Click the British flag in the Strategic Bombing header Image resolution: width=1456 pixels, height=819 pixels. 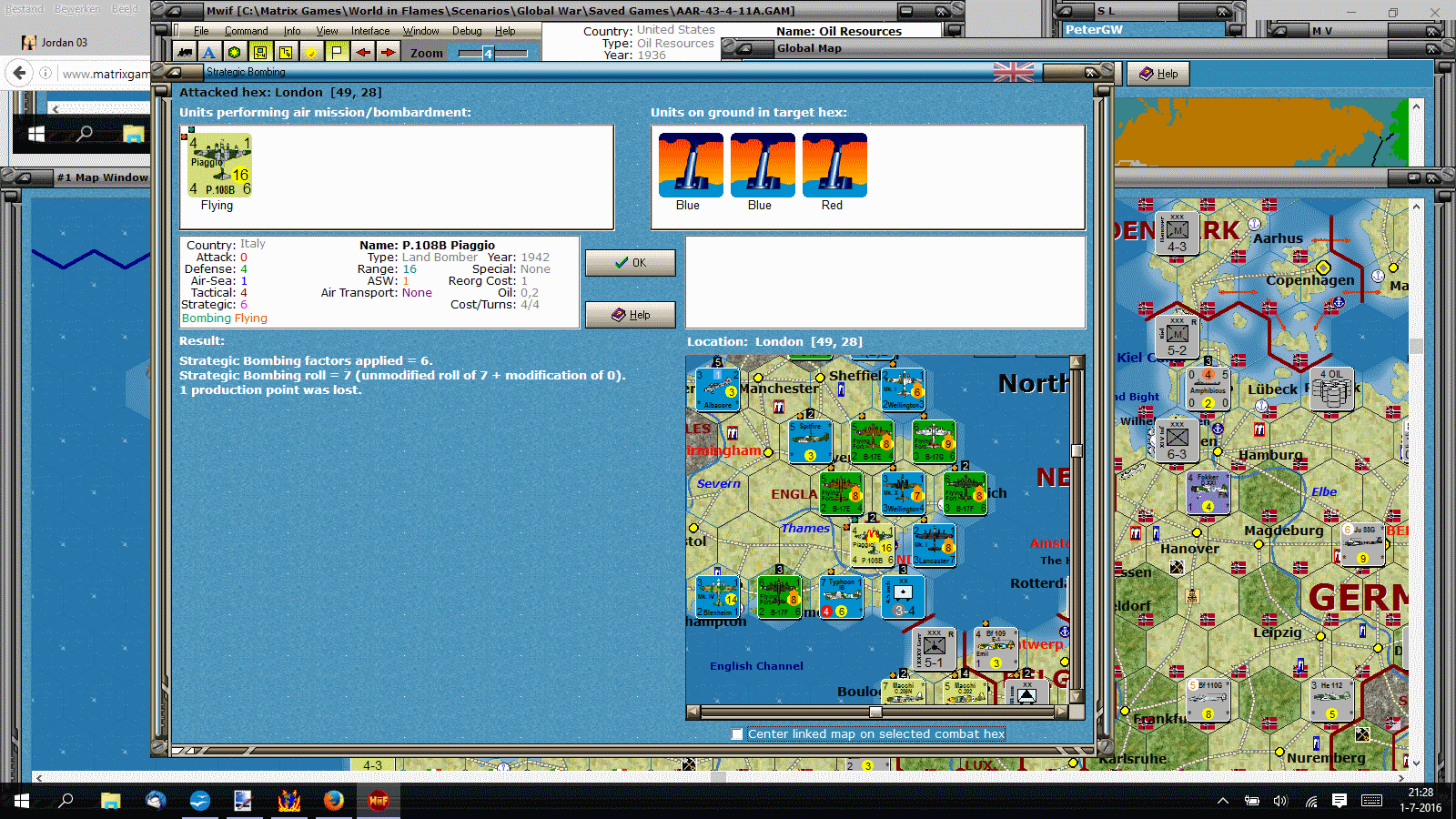pos(1013,73)
